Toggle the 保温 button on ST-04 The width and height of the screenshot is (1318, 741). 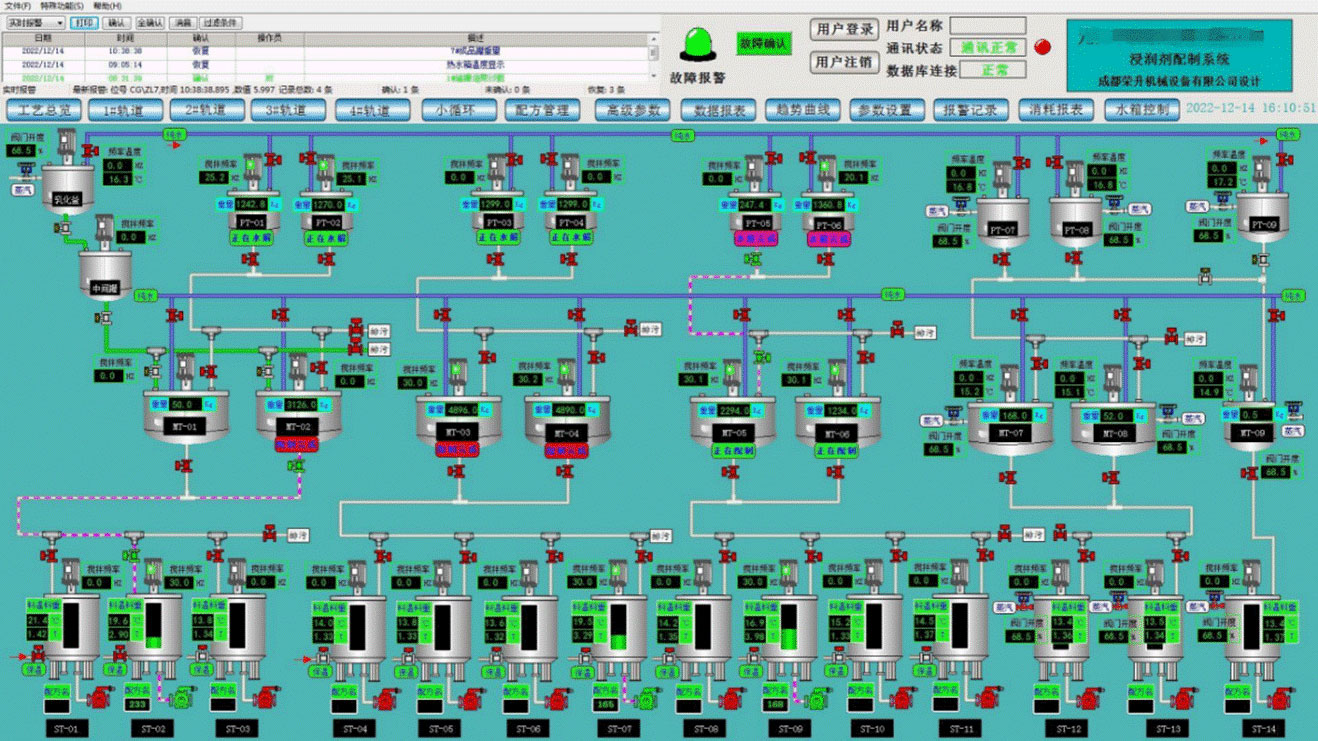tap(323, 673)
